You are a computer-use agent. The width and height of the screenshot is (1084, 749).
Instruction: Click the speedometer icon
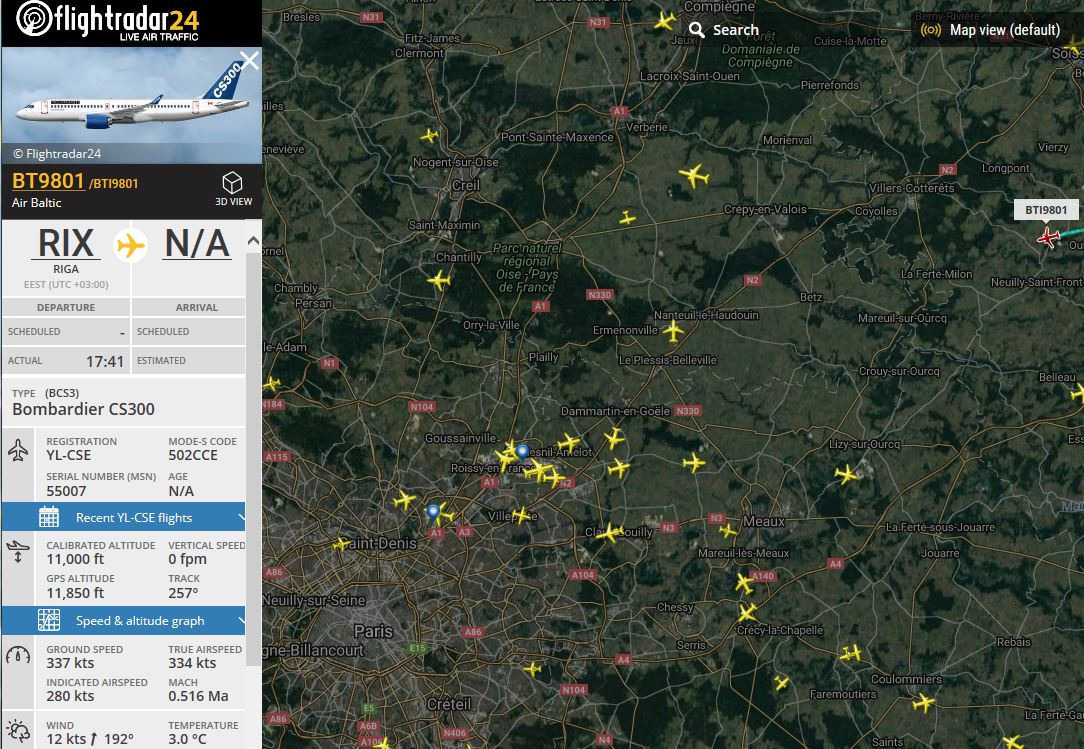pyautogui.click(x=18, y=655)
